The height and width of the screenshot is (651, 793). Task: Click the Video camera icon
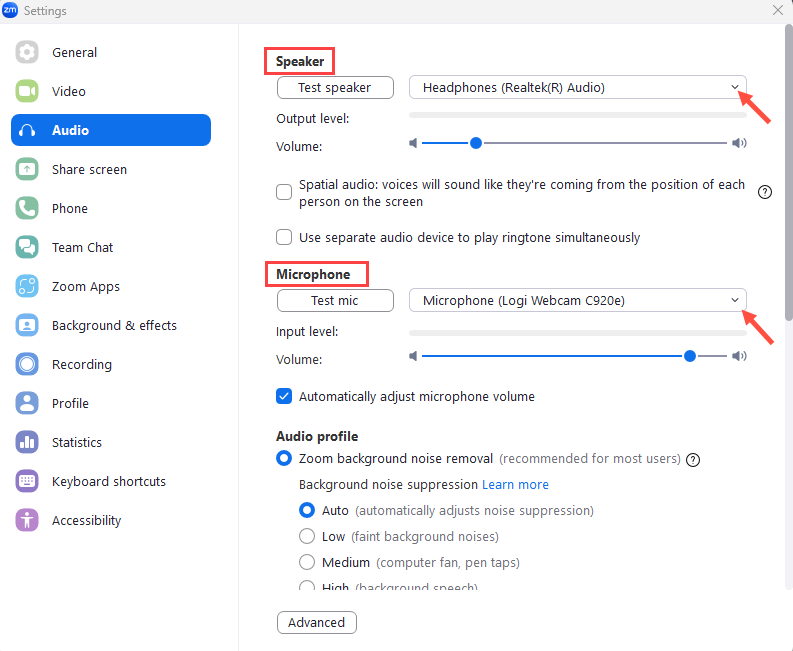[x=27, y=91]
